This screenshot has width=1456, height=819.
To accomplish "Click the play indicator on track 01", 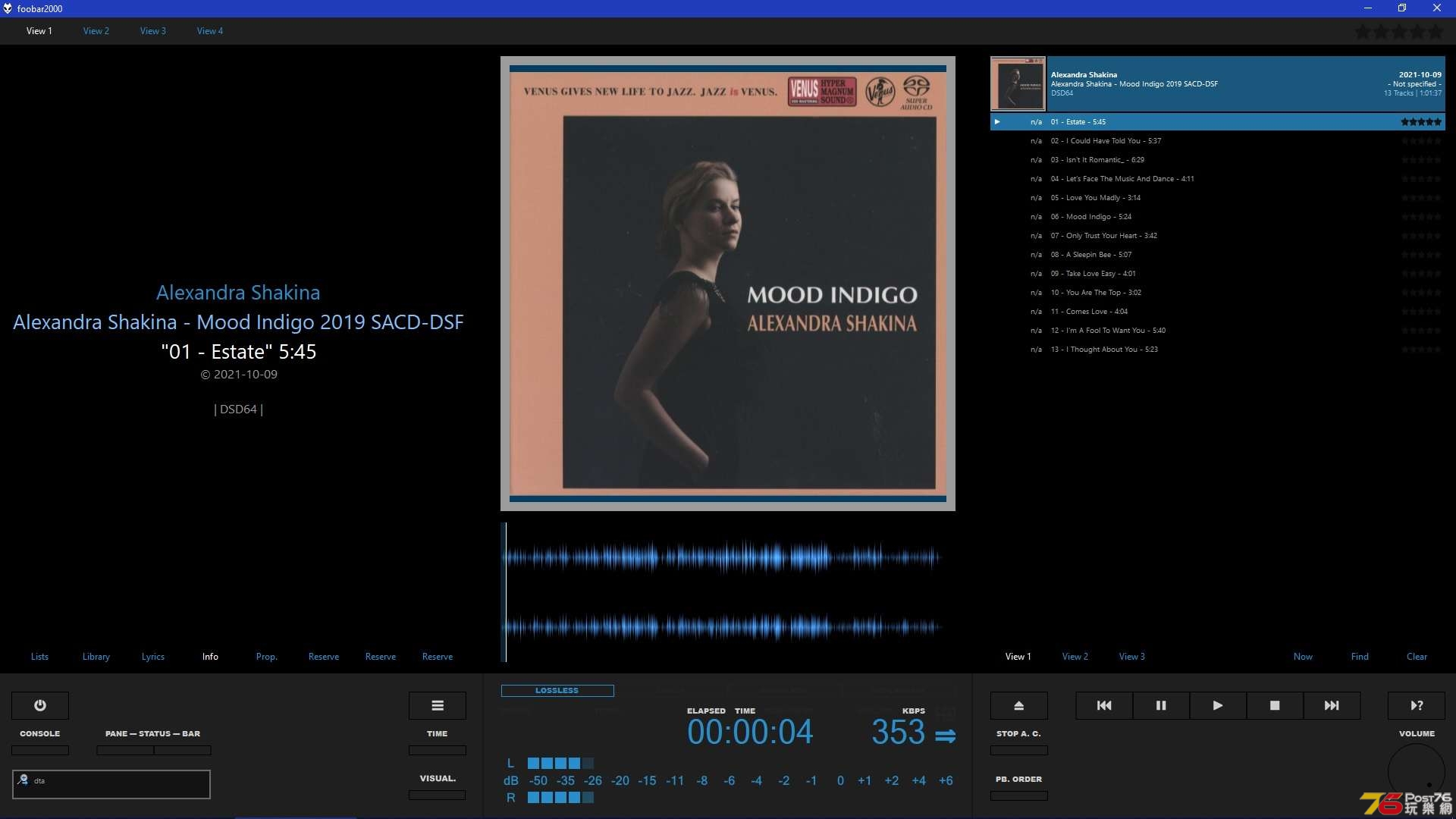I will (x=997, y=121).
